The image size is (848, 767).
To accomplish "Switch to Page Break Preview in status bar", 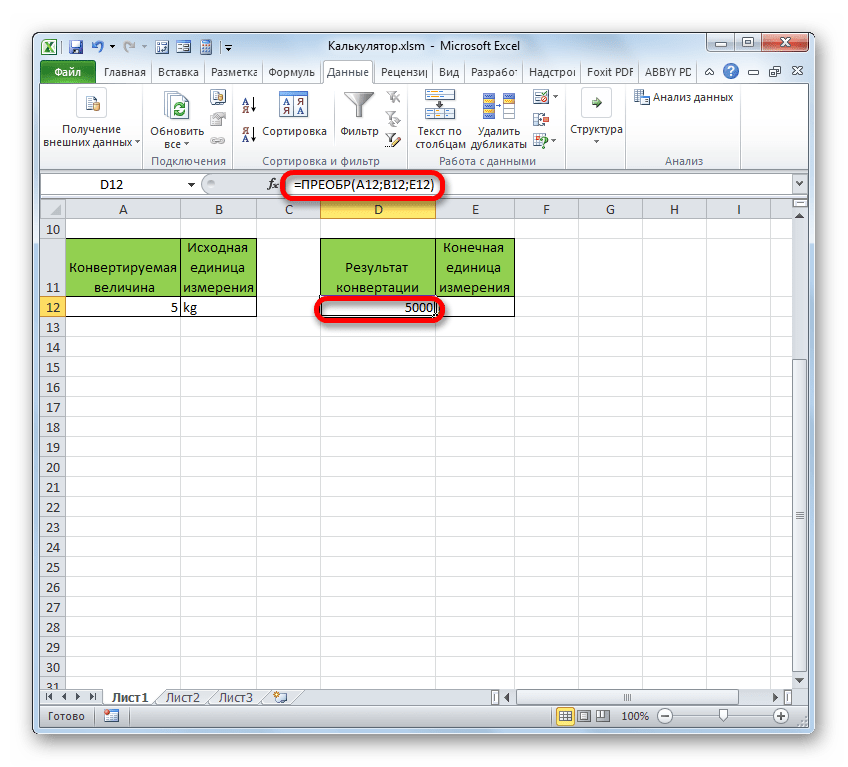I will click(603, 716).
